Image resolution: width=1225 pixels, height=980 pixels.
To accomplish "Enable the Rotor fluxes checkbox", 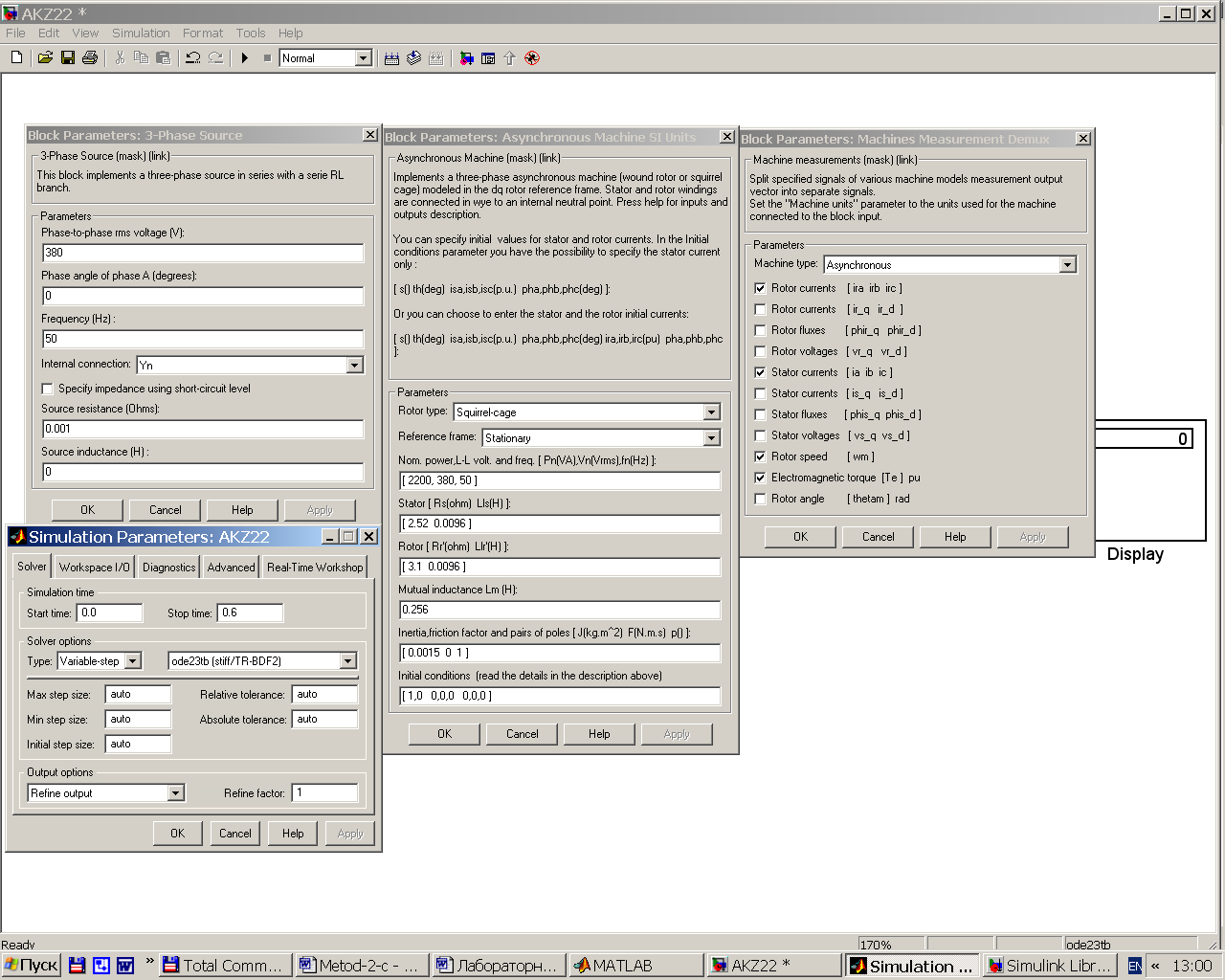I will click(x=760, y=330).
